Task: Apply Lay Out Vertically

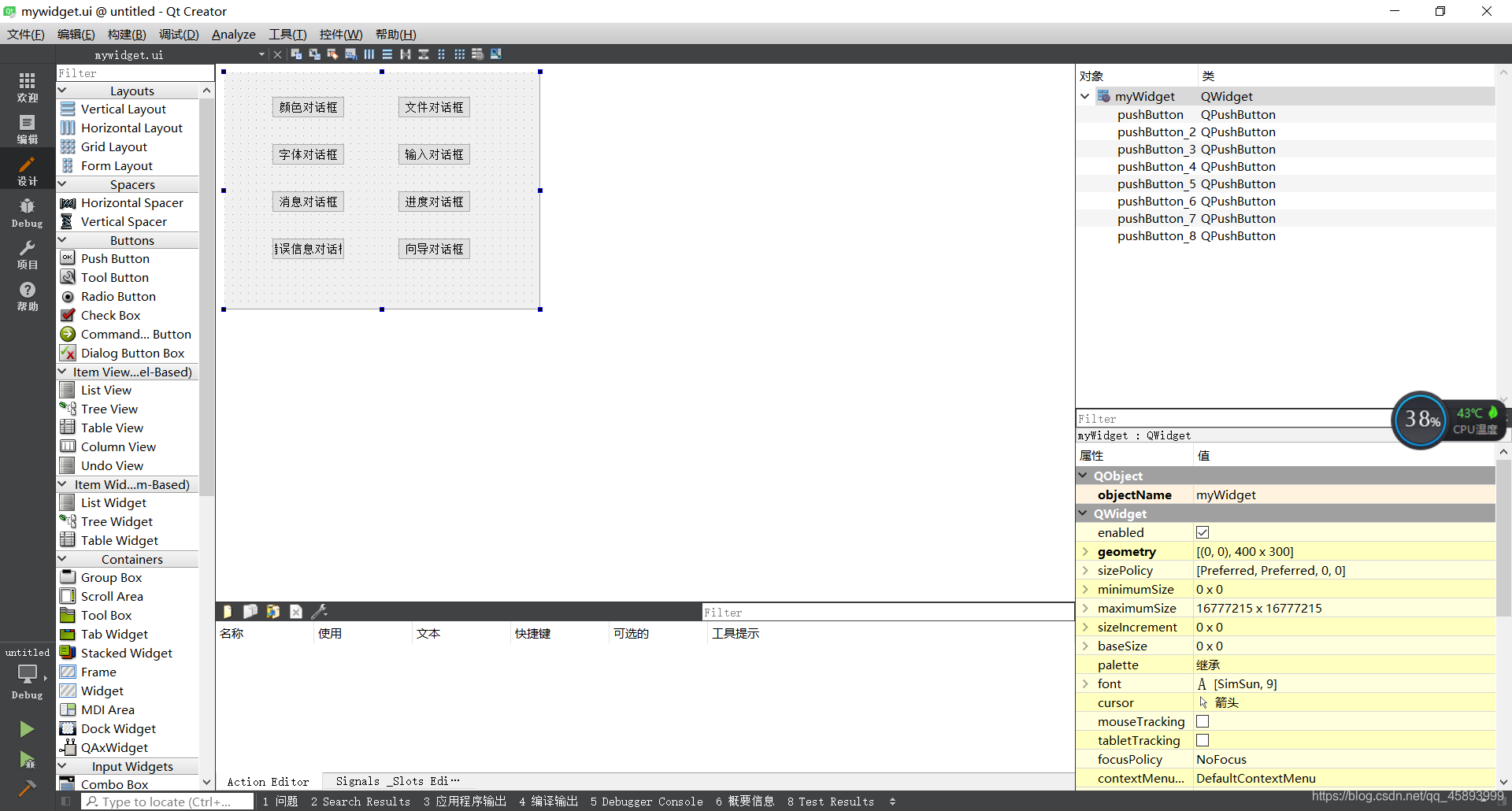Action: 387,54
